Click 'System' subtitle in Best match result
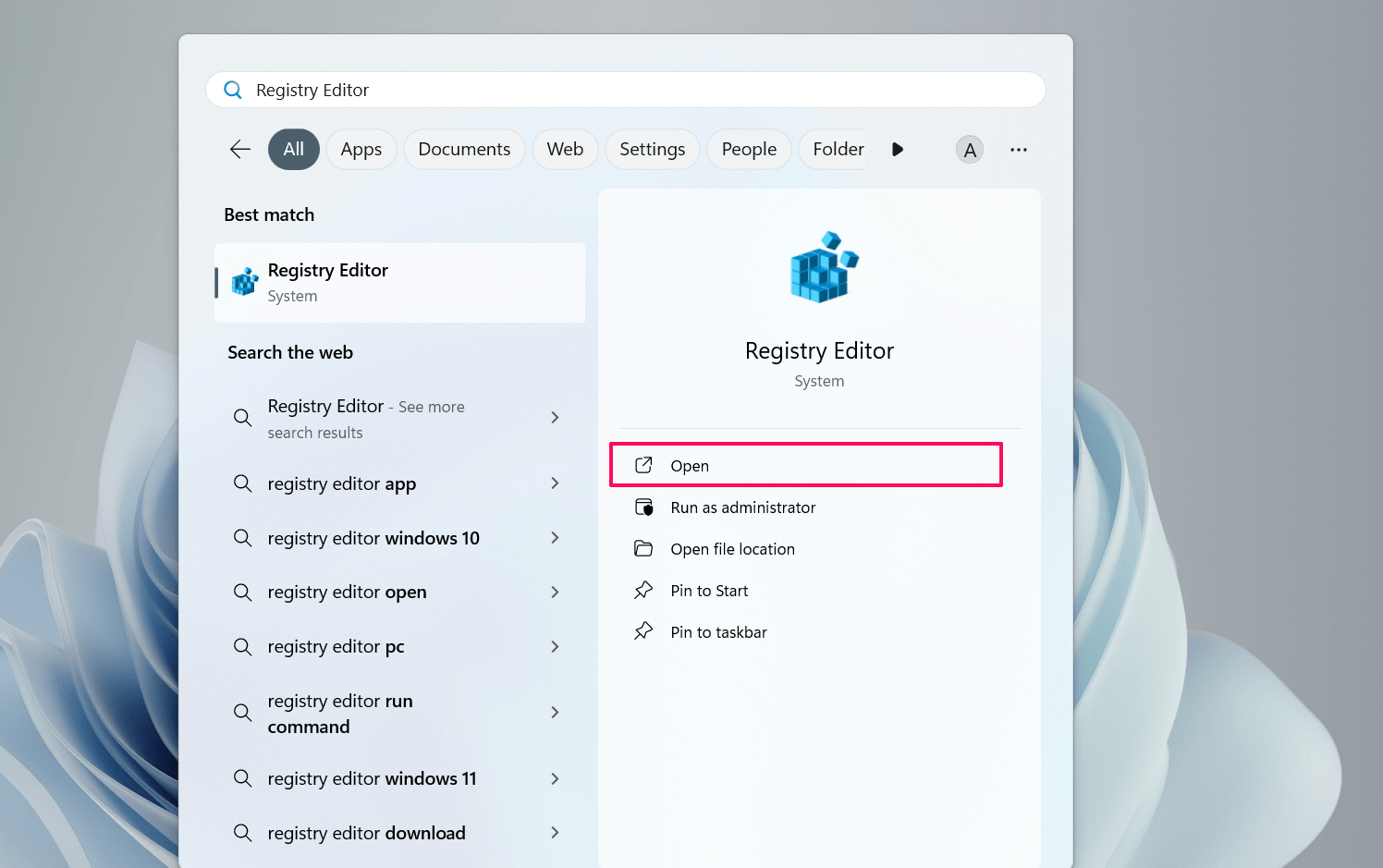 pyautogui.click(x=292, y=296)
